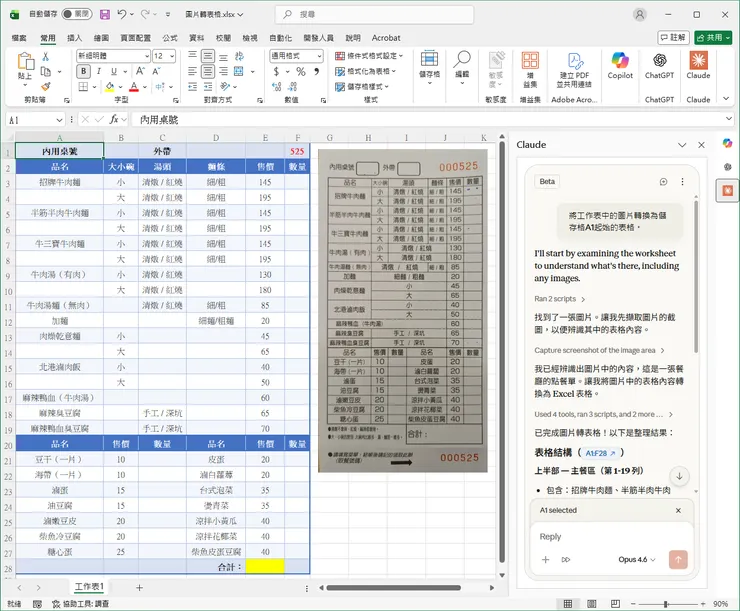740x611 pixels.
Task: Expand the formula bar chevron
Action: tap(729, 119)
